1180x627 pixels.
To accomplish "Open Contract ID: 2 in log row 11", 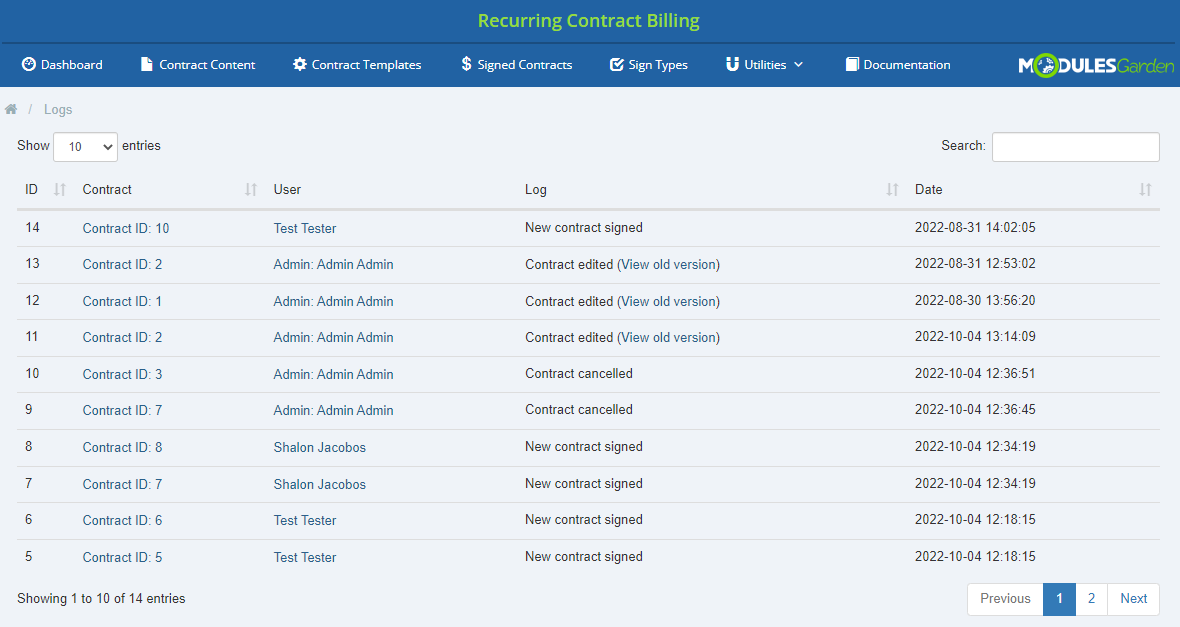I will pos(122,337).
